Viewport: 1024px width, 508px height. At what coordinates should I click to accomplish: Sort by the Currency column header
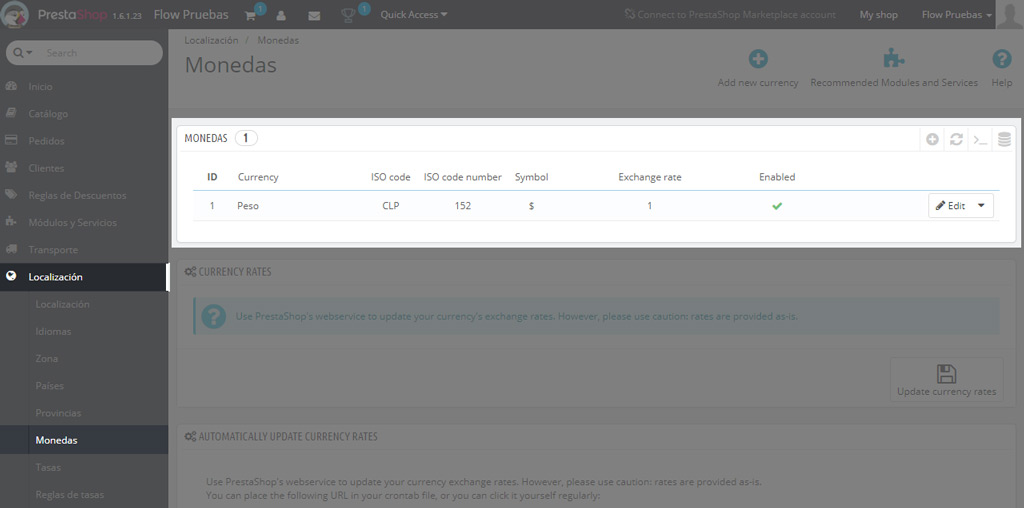(x=258, y=177)
